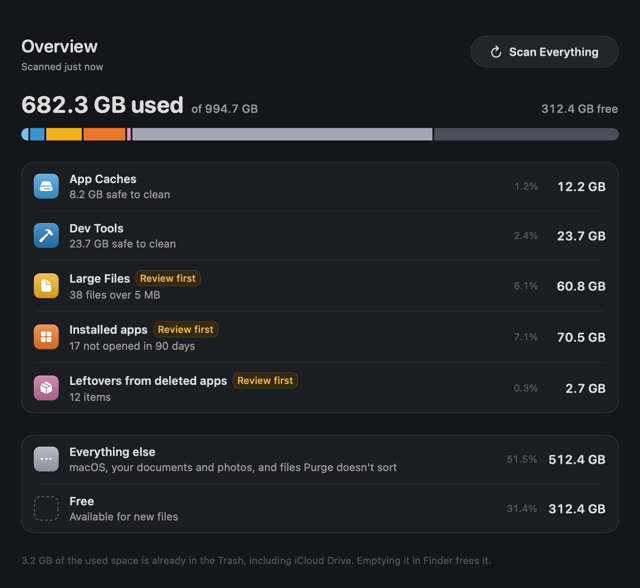Click the of 994.7 GB text
Image resolution: width=640 pixels, height=588 pixels.
[224, 109]
